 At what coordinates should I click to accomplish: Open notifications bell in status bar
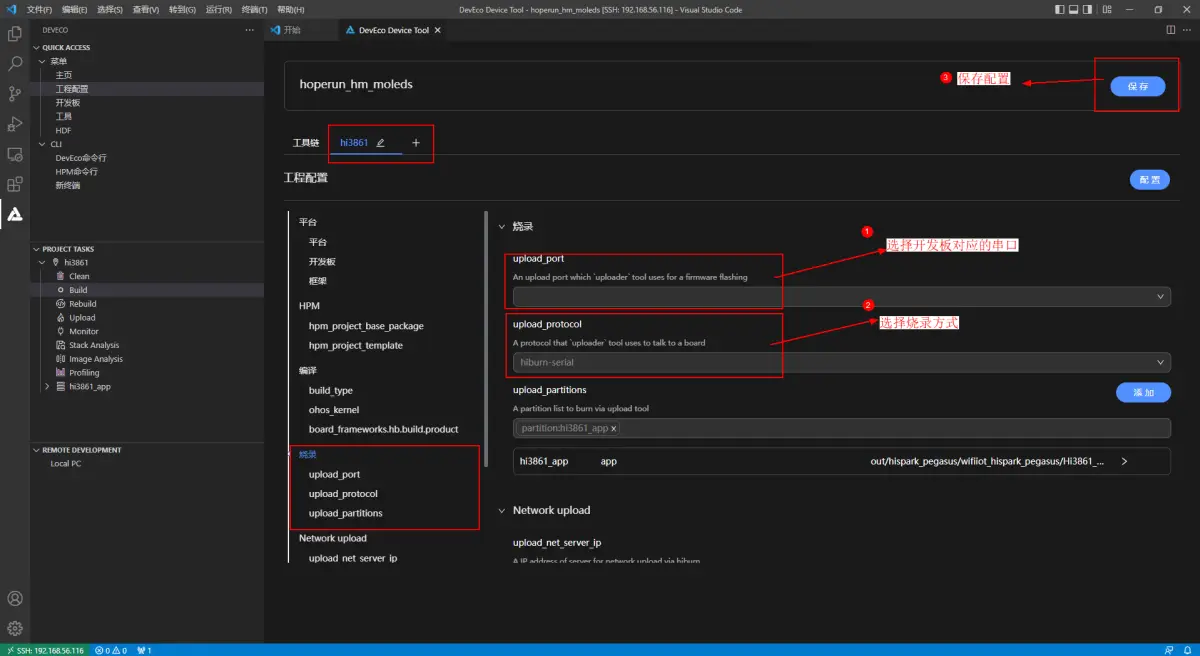click(x=1186, y=650)
